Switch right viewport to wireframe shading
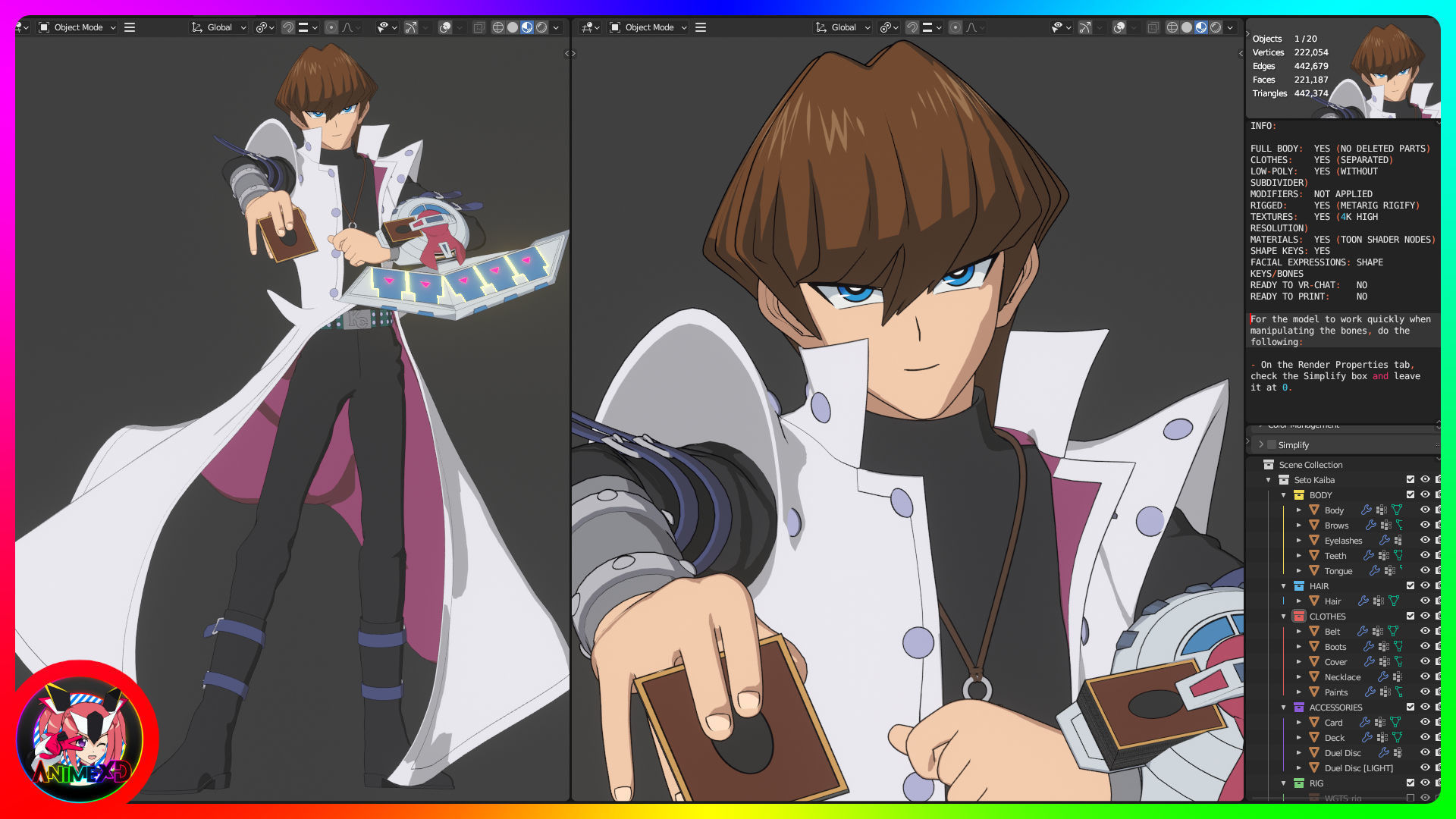The height and width of the screenshot is (819, 1456). (x=1172, y=27)
